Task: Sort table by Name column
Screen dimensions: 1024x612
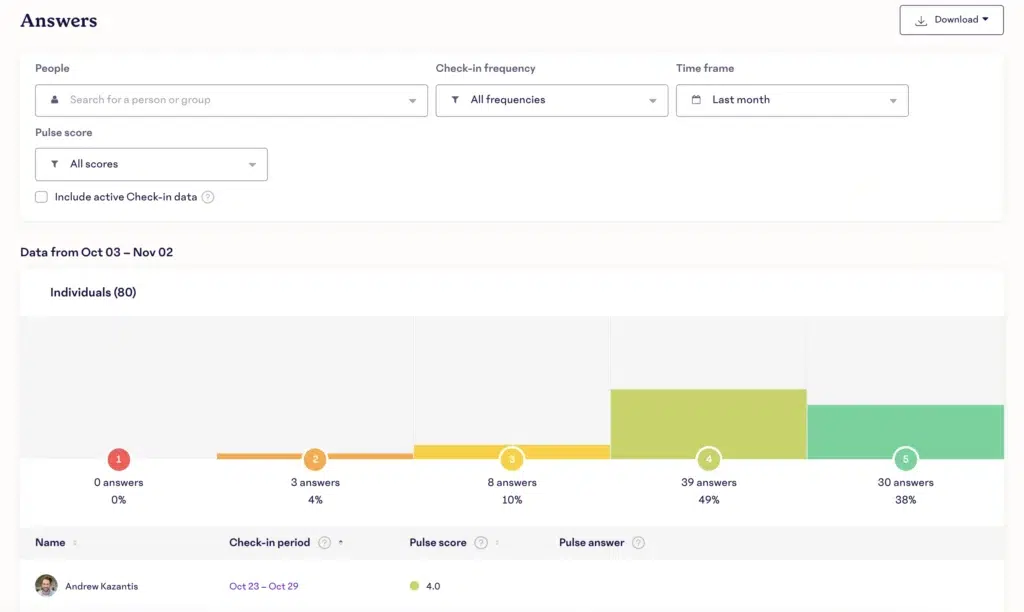Action: (75, 543)
